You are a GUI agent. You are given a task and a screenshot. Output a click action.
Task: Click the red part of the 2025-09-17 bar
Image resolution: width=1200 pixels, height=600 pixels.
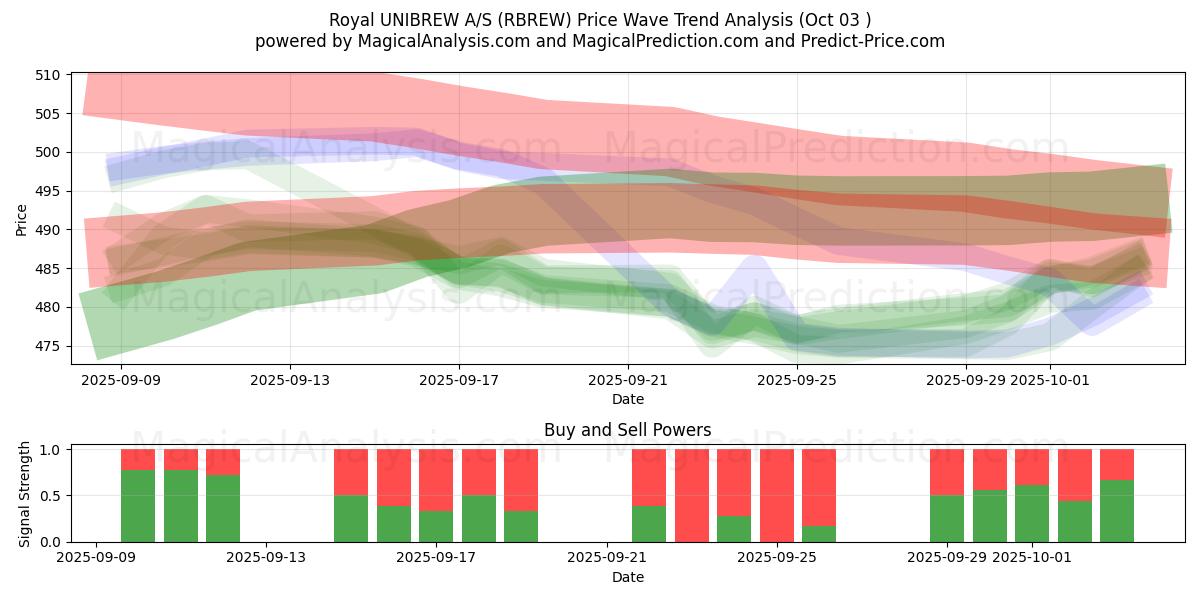(436, 480)
